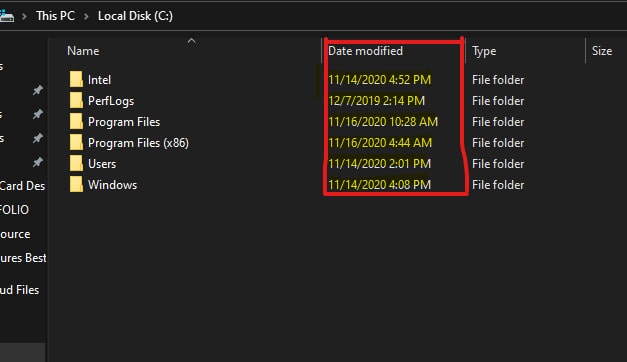Sort by the Size column header
The image size is (627, 362).
[x=602, y=51]
